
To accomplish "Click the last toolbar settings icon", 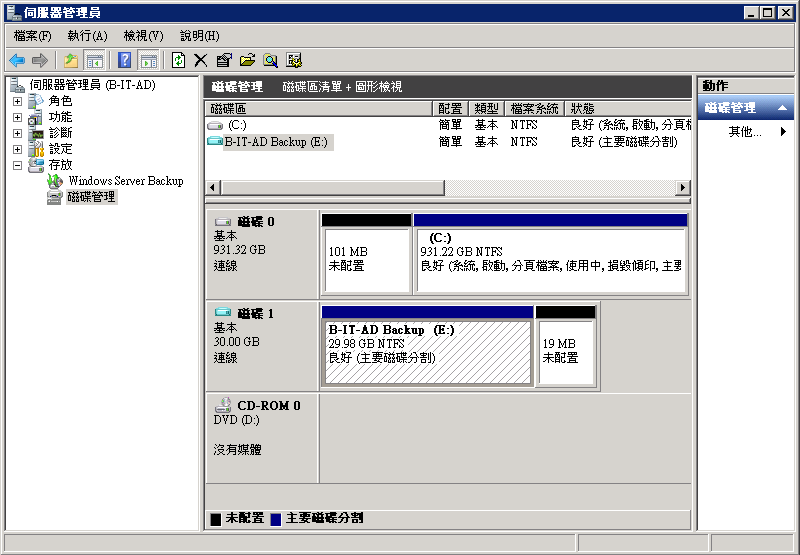I will tap(294, 60).
